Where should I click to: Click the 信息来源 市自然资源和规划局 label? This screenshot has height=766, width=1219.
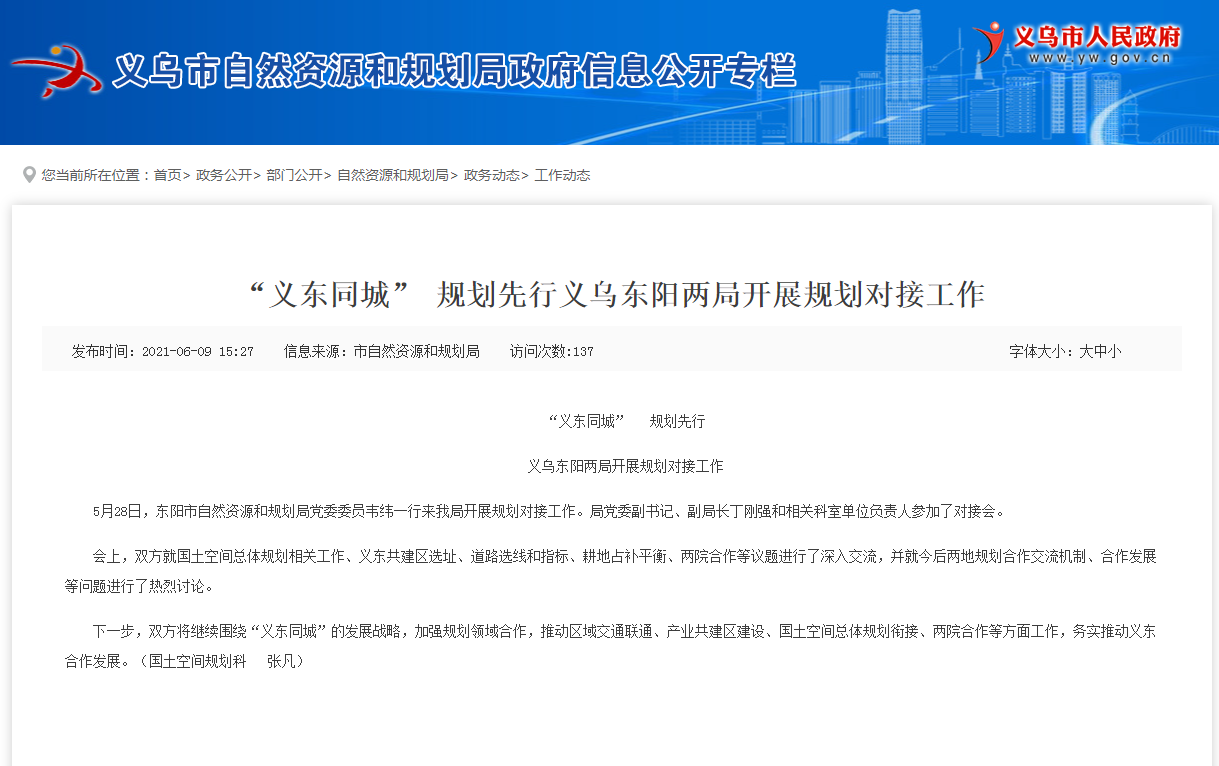point(381,352)
